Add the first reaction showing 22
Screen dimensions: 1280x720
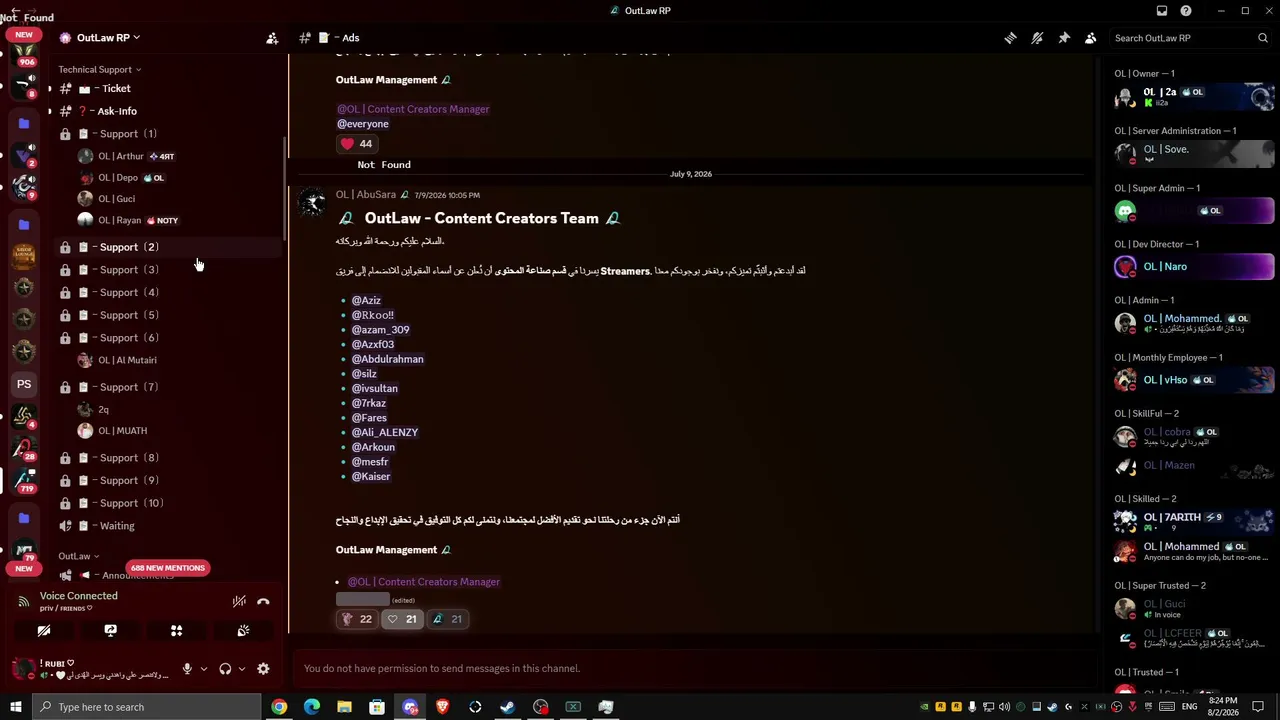pyautogui.click(x=356, y=619)
